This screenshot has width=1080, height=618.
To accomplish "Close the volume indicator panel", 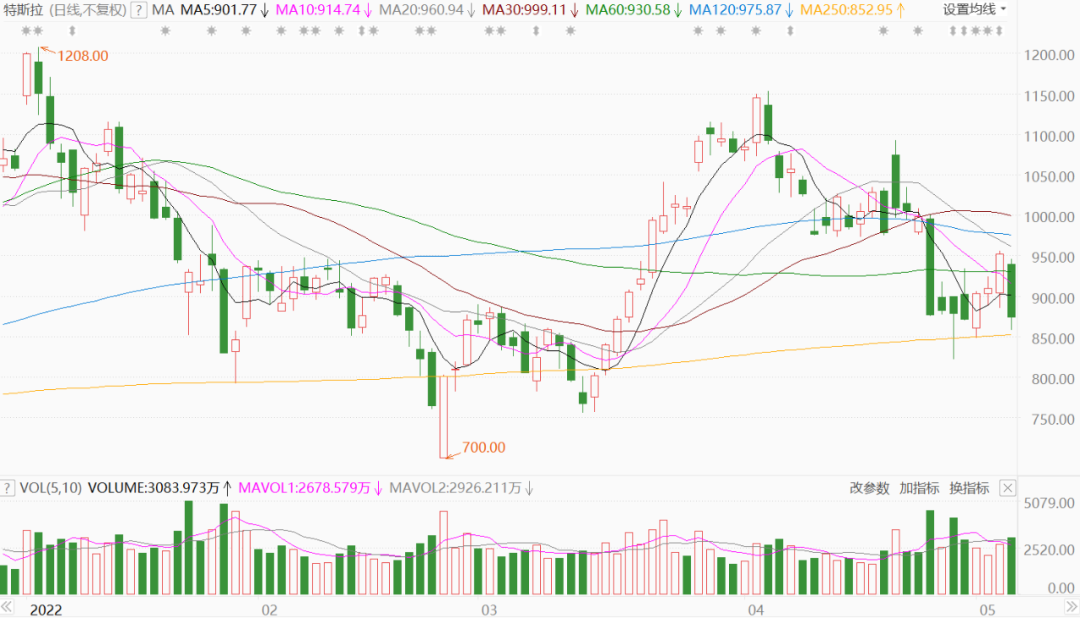I will tap(1007, 488).
